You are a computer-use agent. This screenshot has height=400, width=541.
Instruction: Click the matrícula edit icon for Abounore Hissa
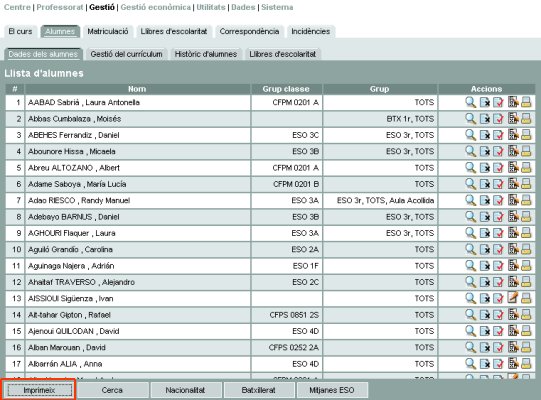tap(513, 151)
